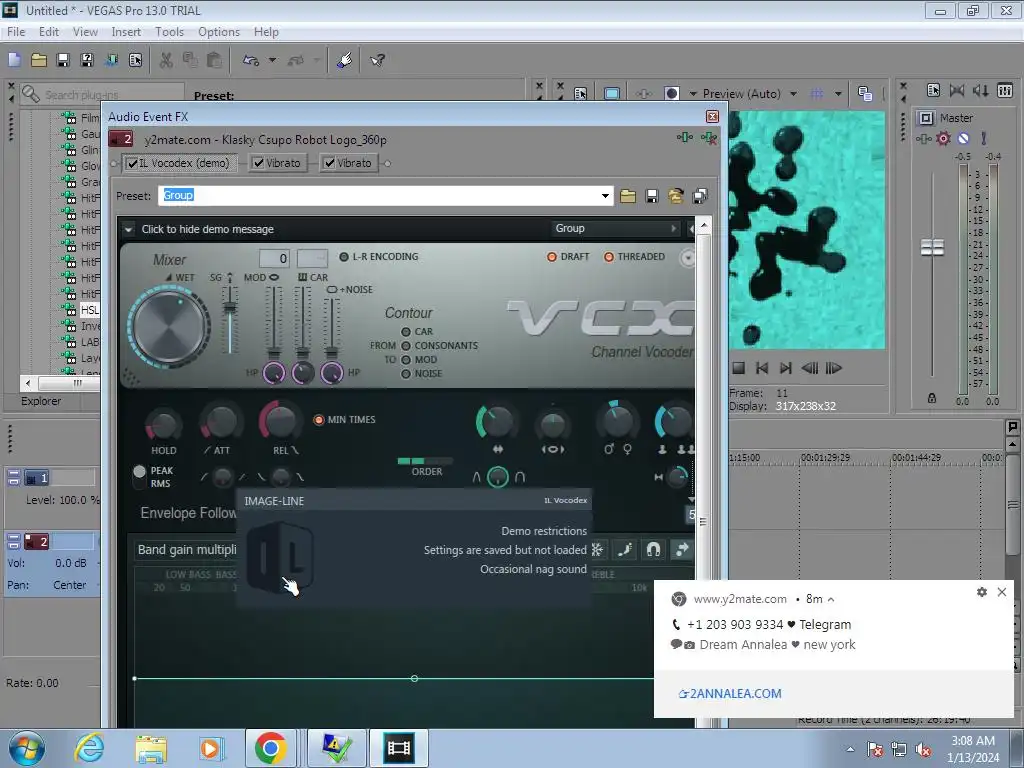Switch to the Explorer tab
The height and width of the screenshot is (768, 1024).
point(41,401)
